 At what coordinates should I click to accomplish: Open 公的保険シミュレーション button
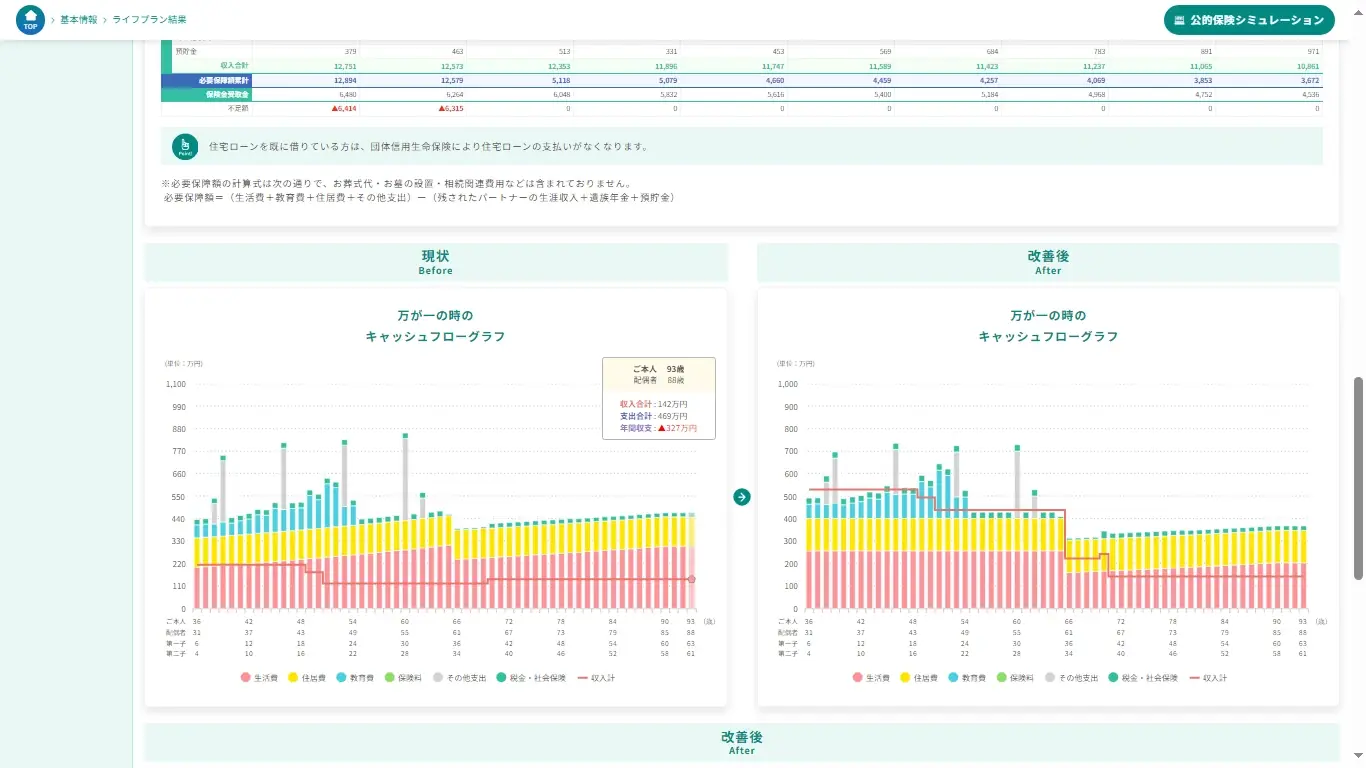click(x=1249, y=20)
